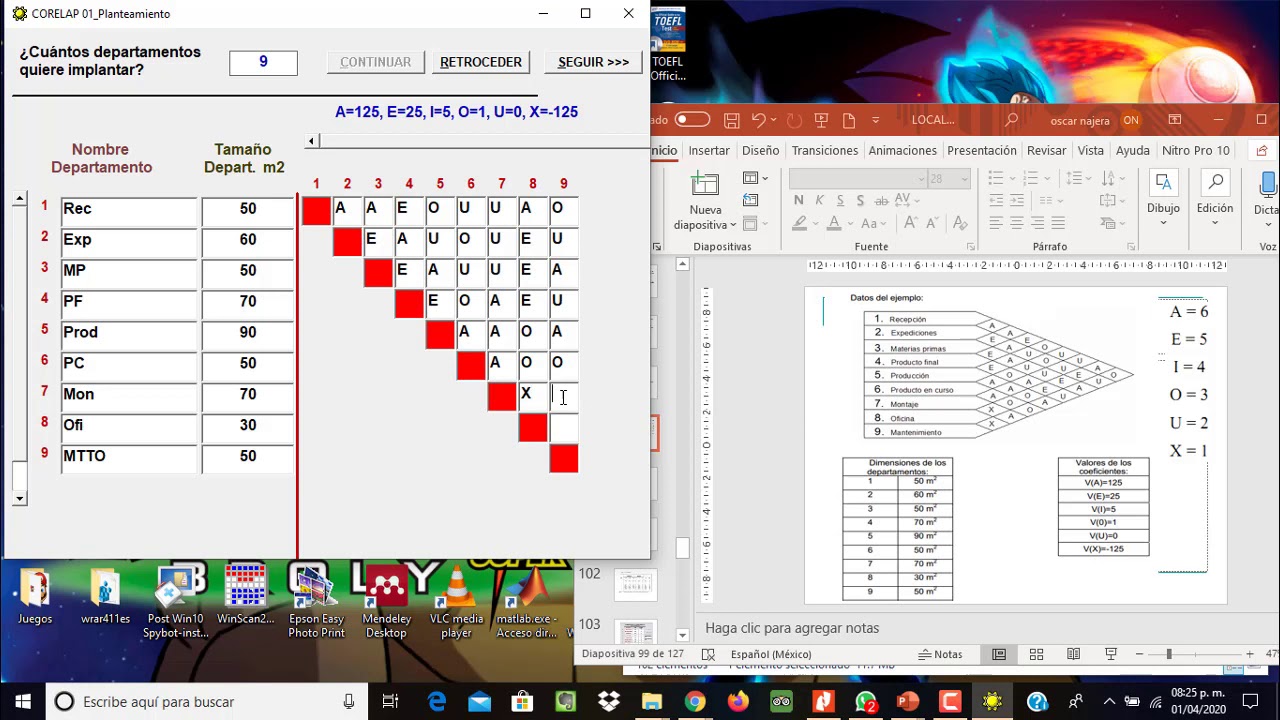Open VLC media player desktop shortcut
The width and height of the screenshot is (1280, 720).
click(456, 601)
